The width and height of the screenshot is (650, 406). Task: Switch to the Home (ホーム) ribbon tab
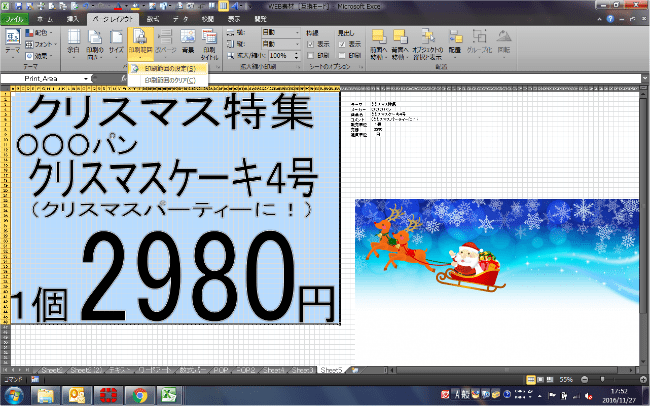pos(45,19)
